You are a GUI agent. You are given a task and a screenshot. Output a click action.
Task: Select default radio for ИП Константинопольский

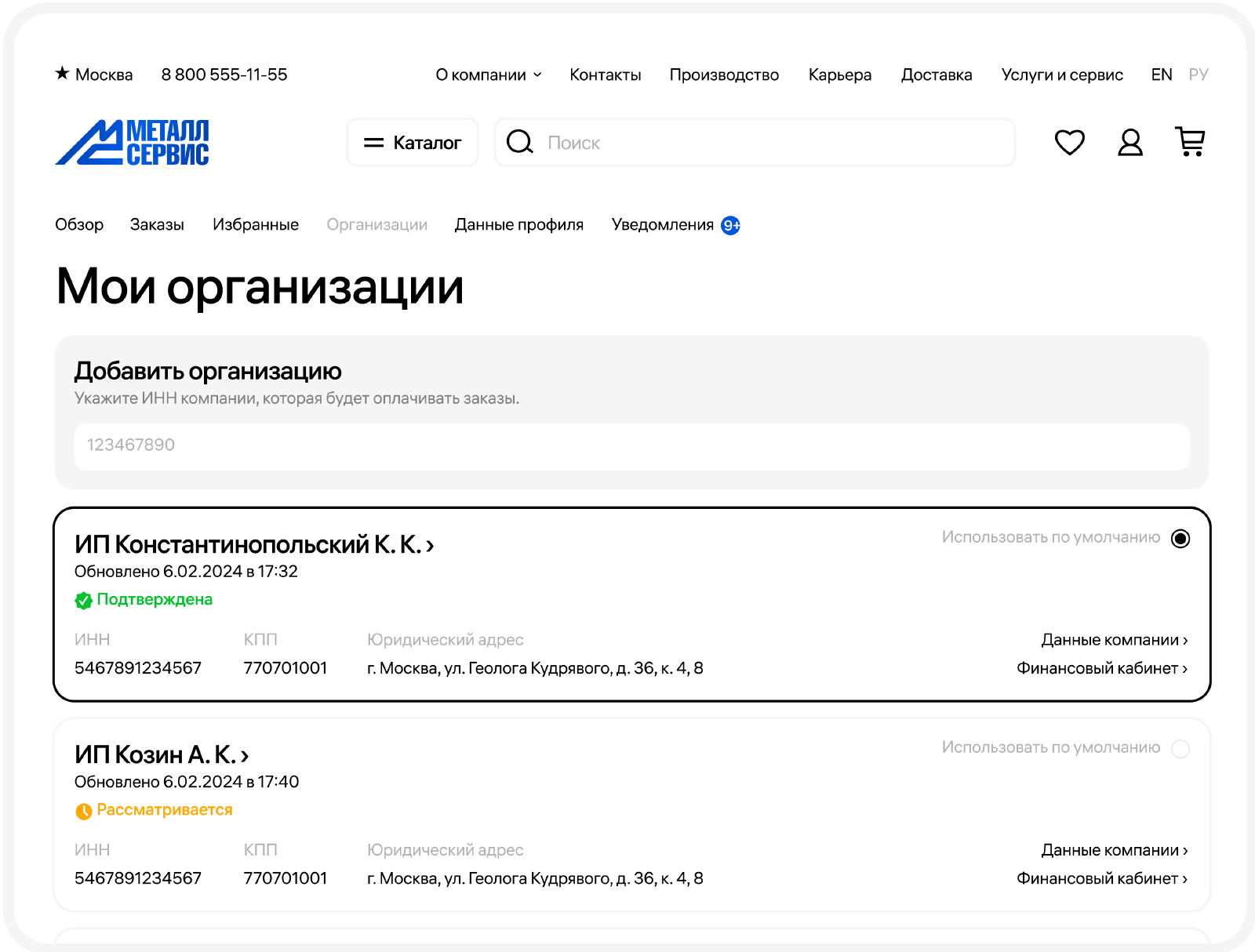coord(1180,539)
